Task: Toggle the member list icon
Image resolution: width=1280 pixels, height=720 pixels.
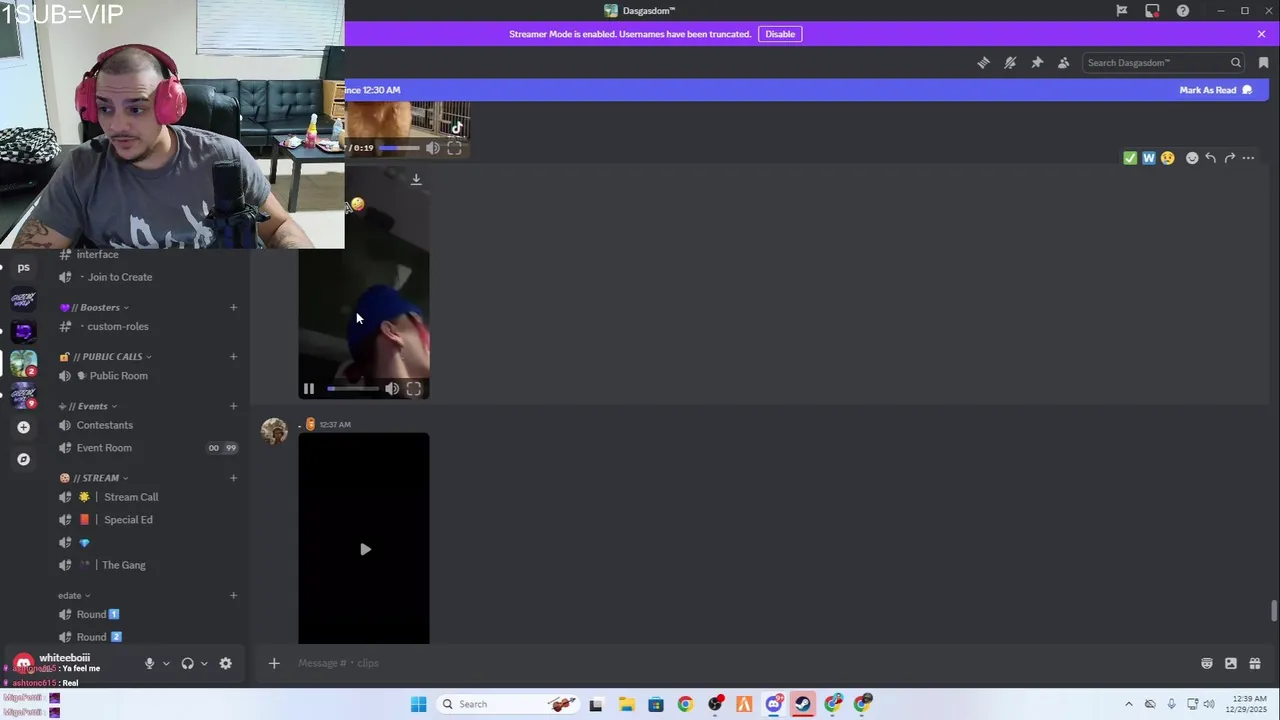Action: [1064, 63]
